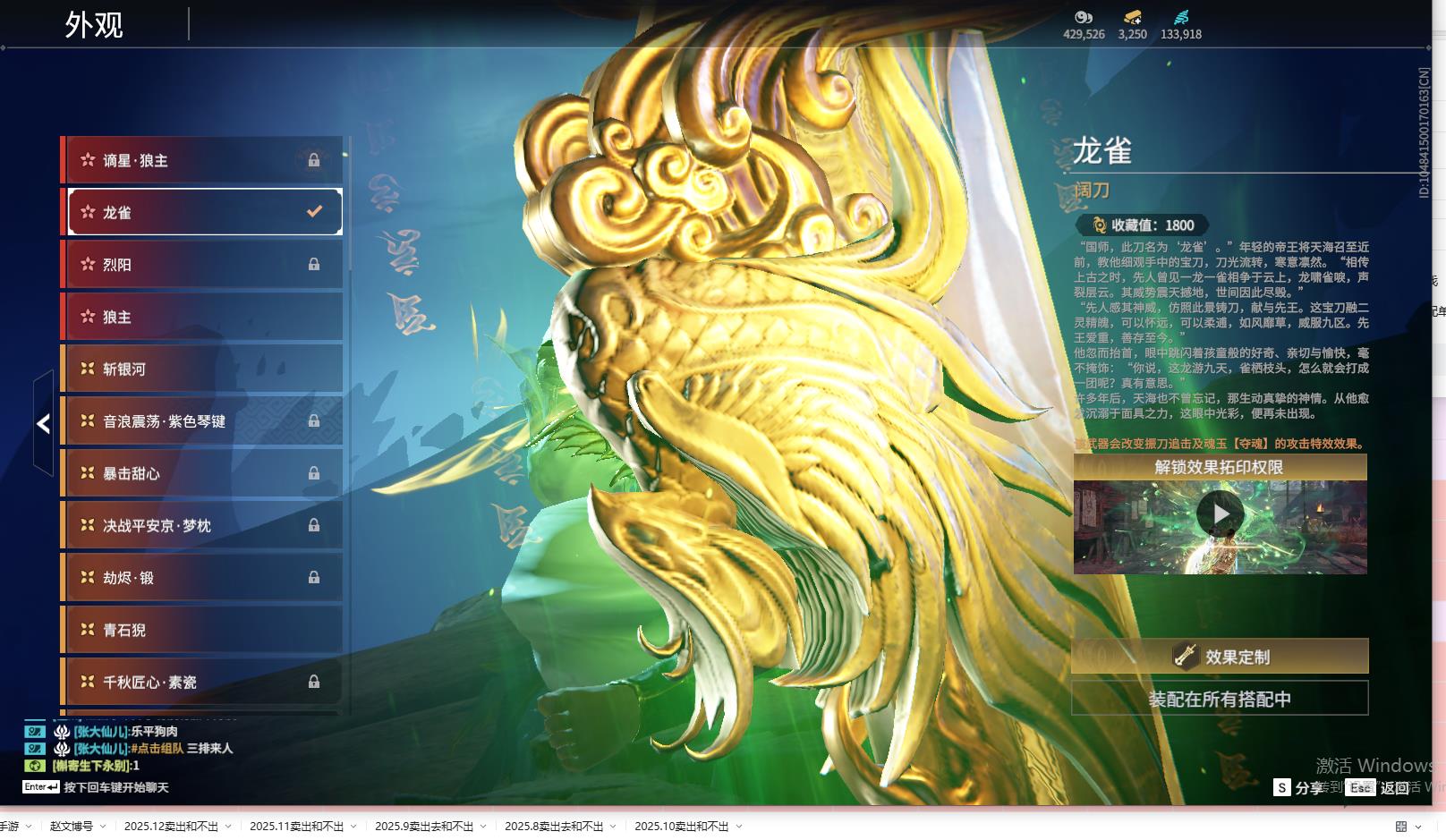
Task: Select the 暴击甜心 skin name
Action: point(132,473)
